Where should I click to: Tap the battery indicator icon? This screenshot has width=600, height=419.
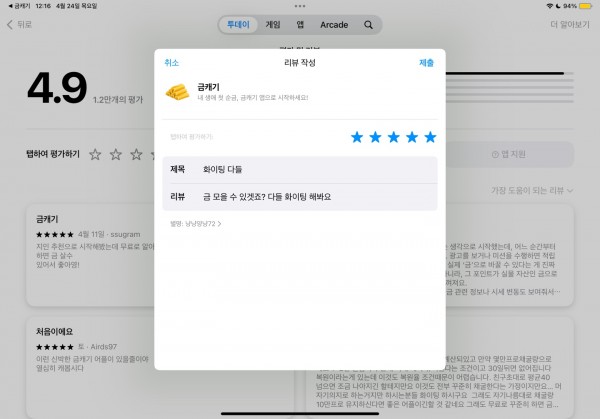coord(585,6)
